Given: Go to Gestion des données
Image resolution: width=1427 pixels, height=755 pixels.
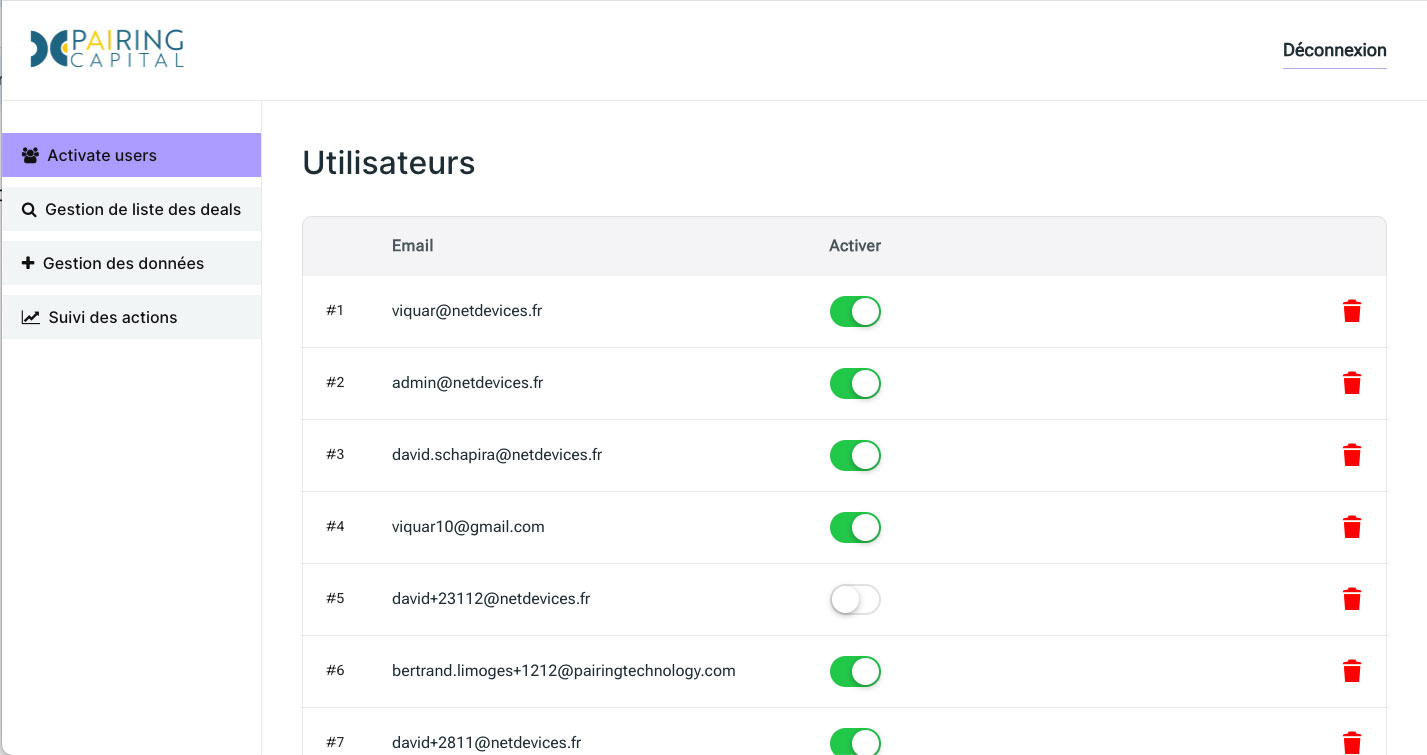Looking at the screenshot, I should click(131, 263).
